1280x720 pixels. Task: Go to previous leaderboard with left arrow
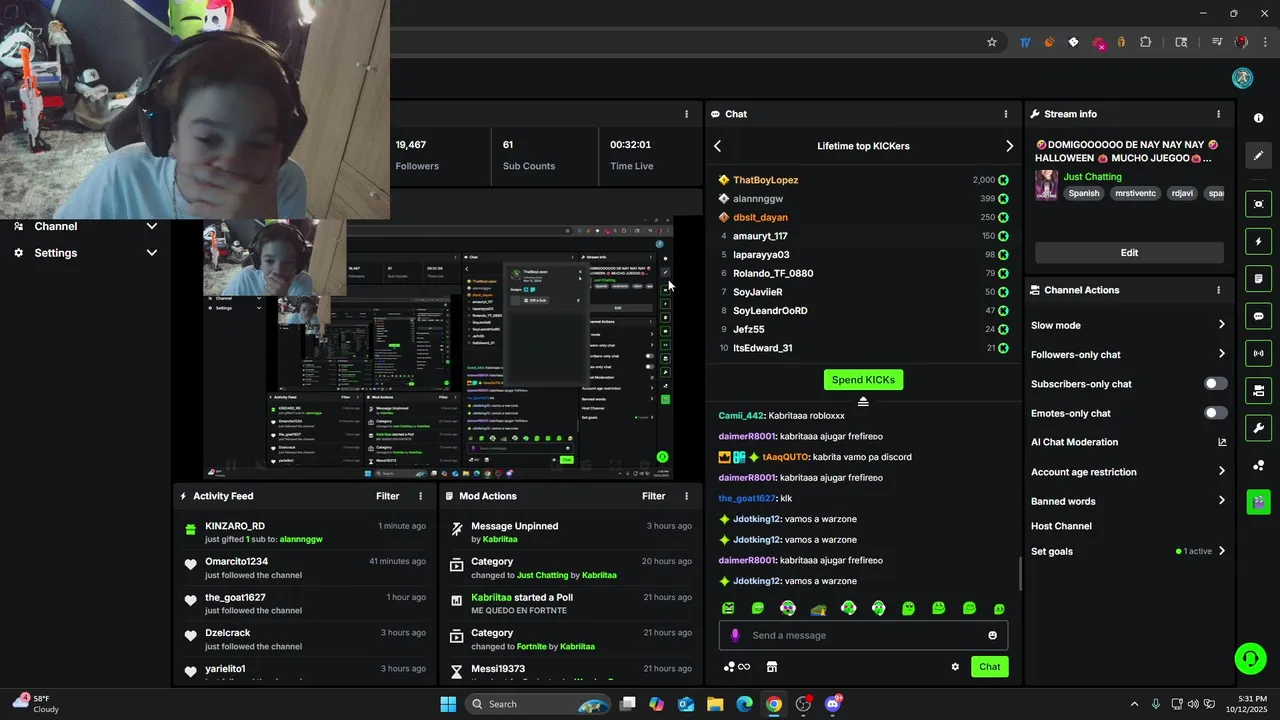[717, 146]
